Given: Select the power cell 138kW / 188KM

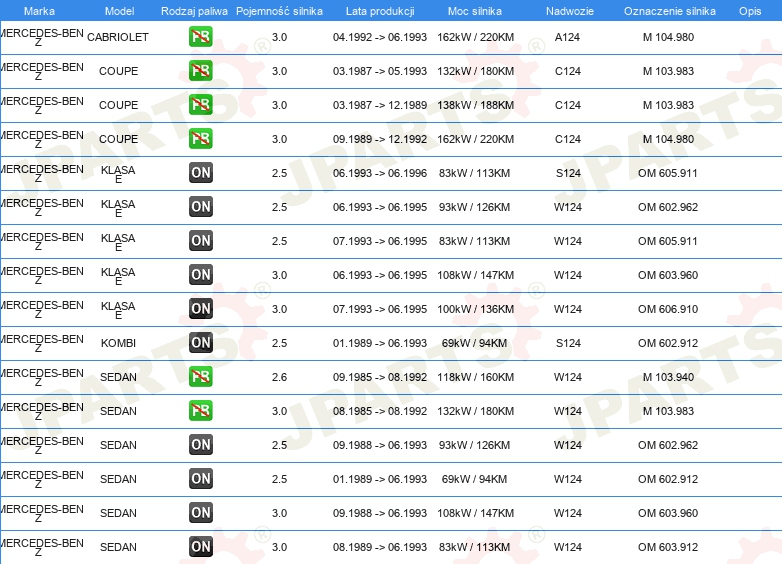Looking at the screenshot, I should (x=475, y=105).
